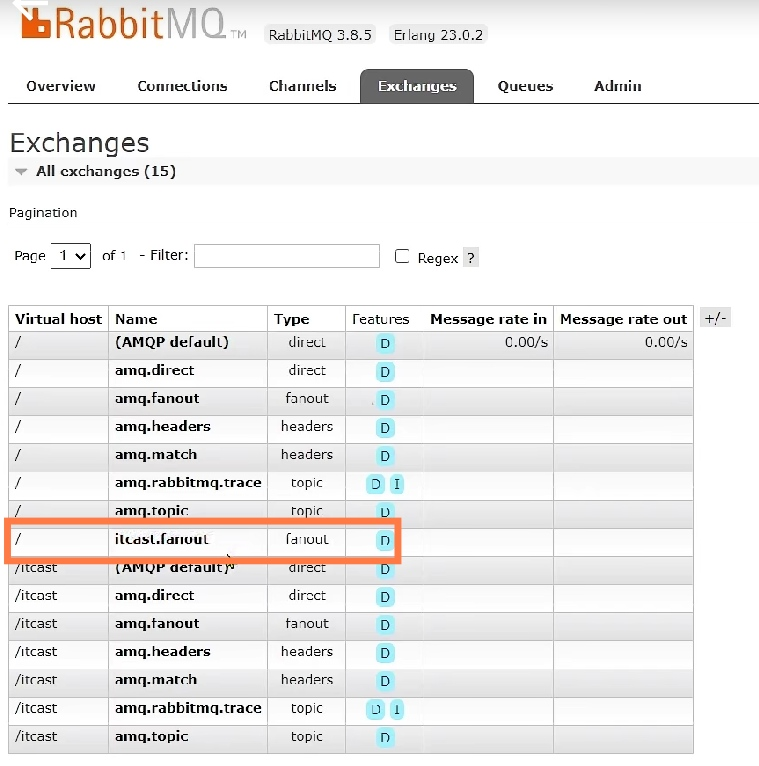
Task: Click D badge of /itcast amq.rabbitmq.trace
Action: click(375, 709)
